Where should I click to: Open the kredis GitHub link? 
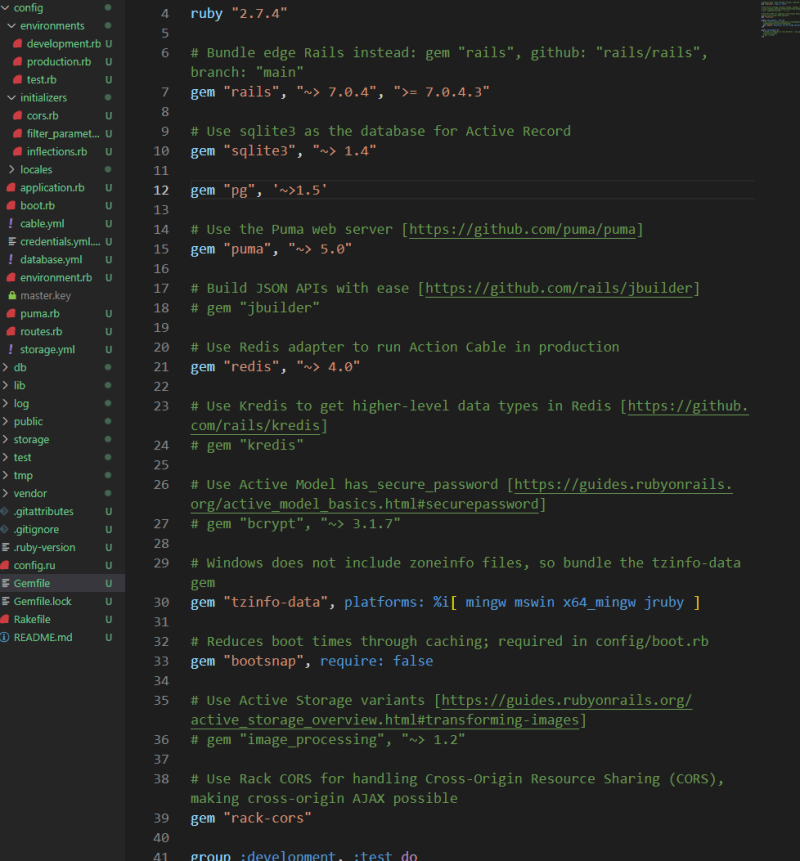click(688, 406)
